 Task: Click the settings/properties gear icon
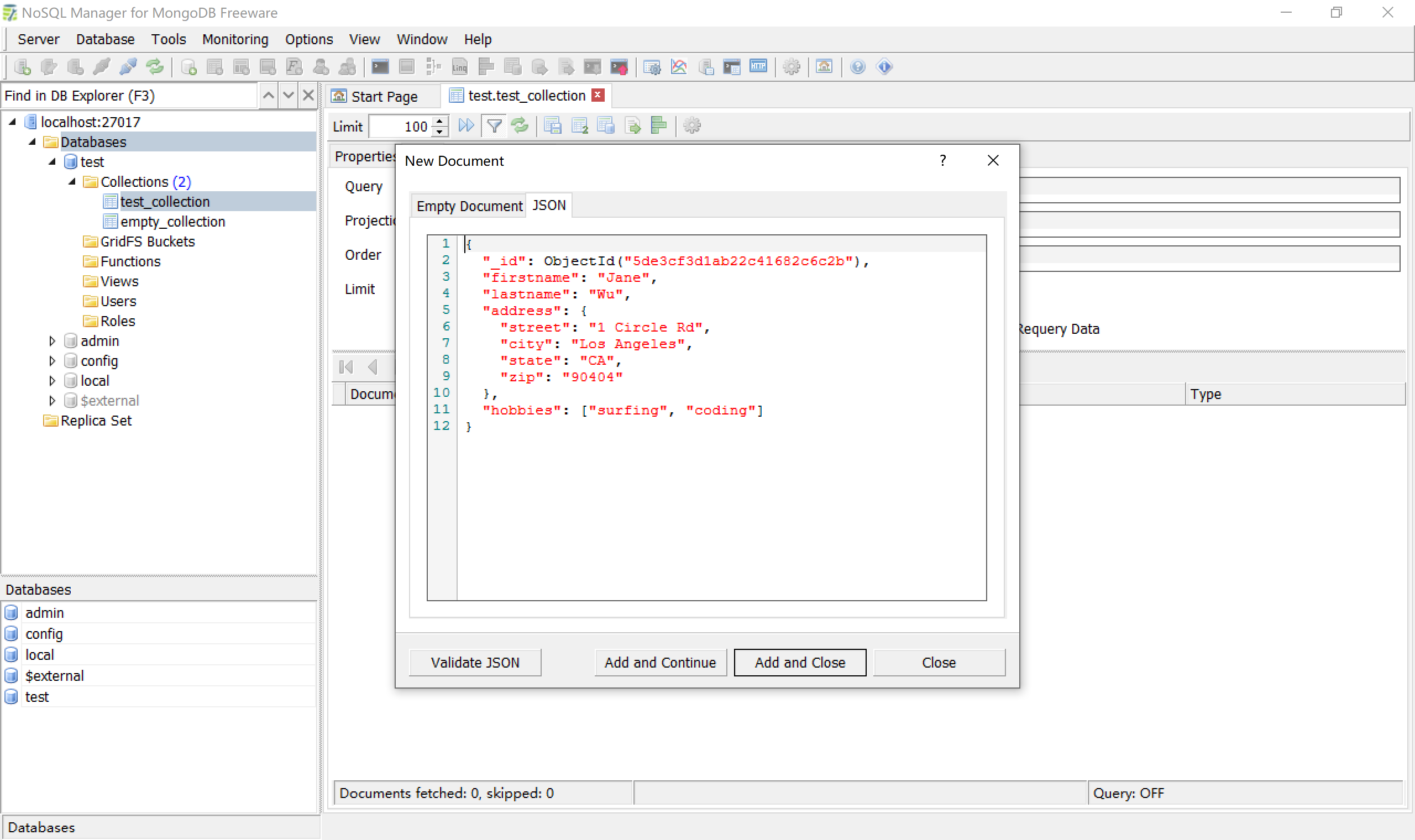point(692,126)
